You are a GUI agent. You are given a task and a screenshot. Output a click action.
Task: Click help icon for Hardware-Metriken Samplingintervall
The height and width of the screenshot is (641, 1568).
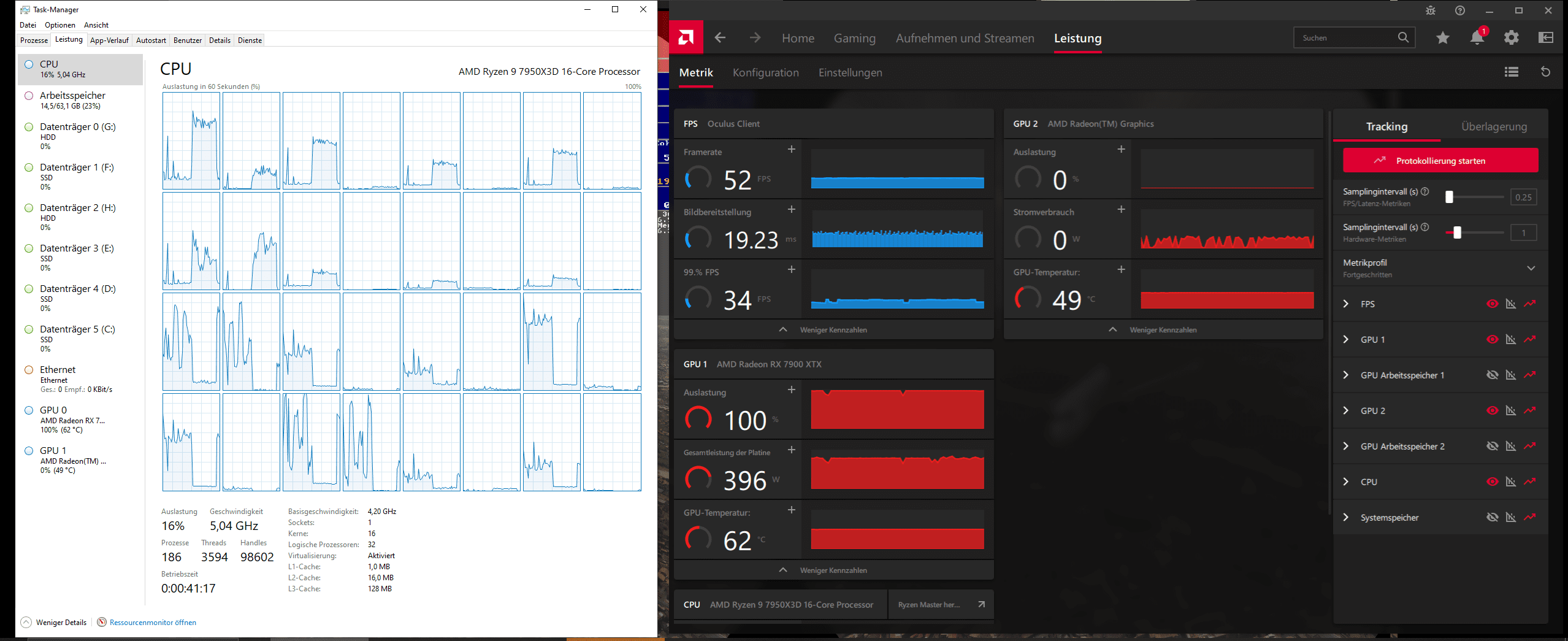(1425, 227)
